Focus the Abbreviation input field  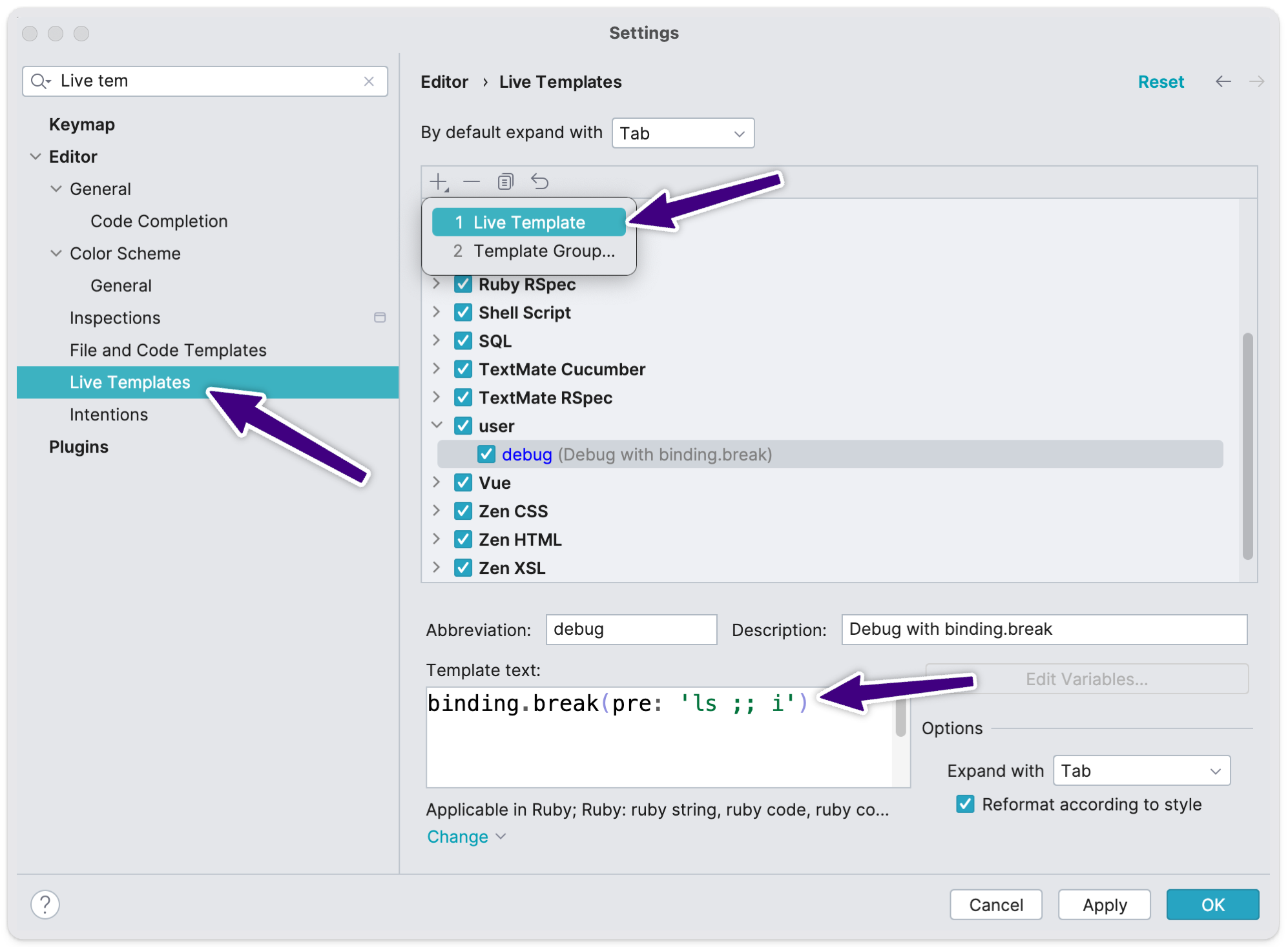(x=631, y=630)
